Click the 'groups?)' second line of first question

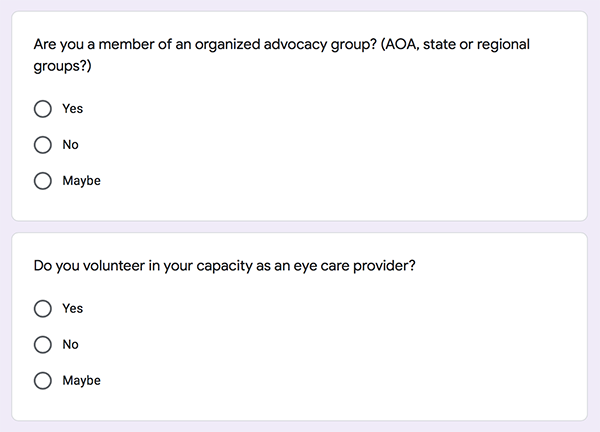click(61, 67)
